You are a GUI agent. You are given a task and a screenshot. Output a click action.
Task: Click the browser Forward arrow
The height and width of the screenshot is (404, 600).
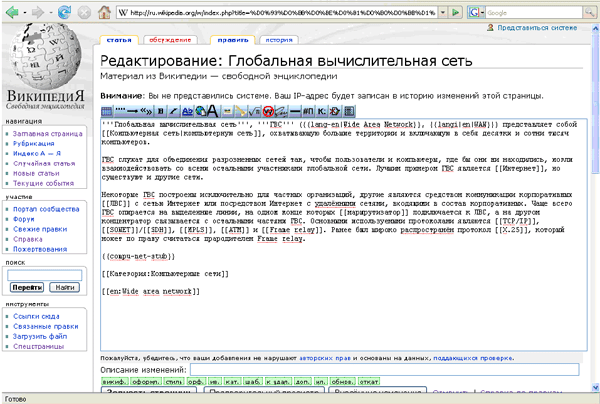coord(38,13)
